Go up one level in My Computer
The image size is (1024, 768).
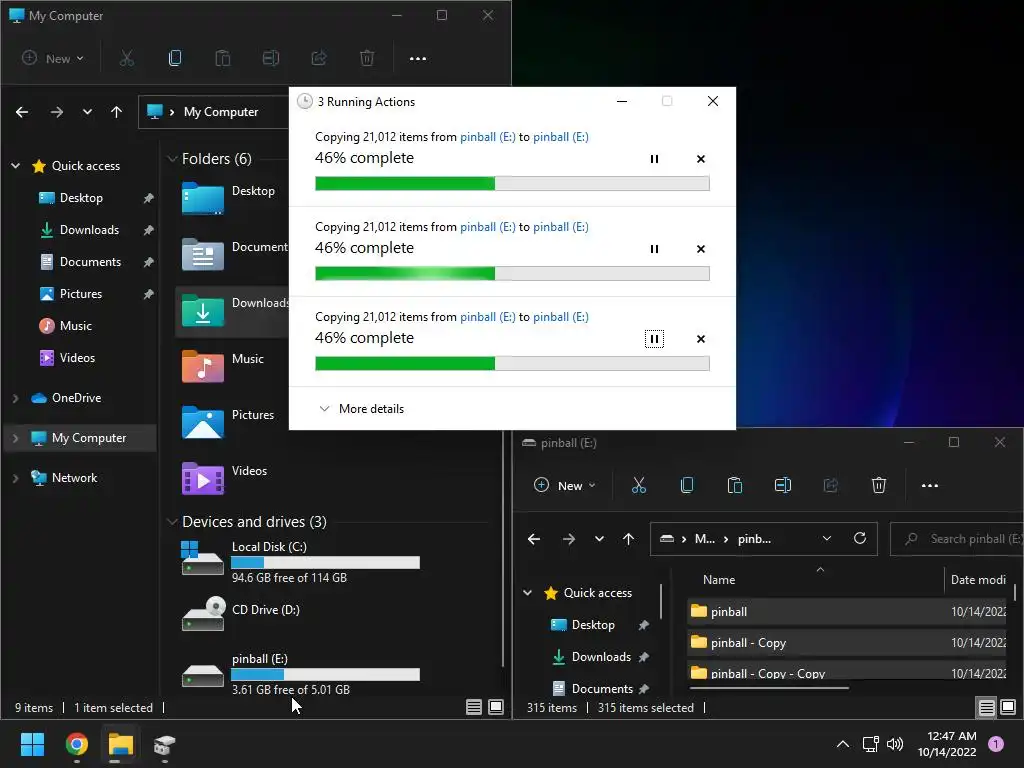point(116,112)
